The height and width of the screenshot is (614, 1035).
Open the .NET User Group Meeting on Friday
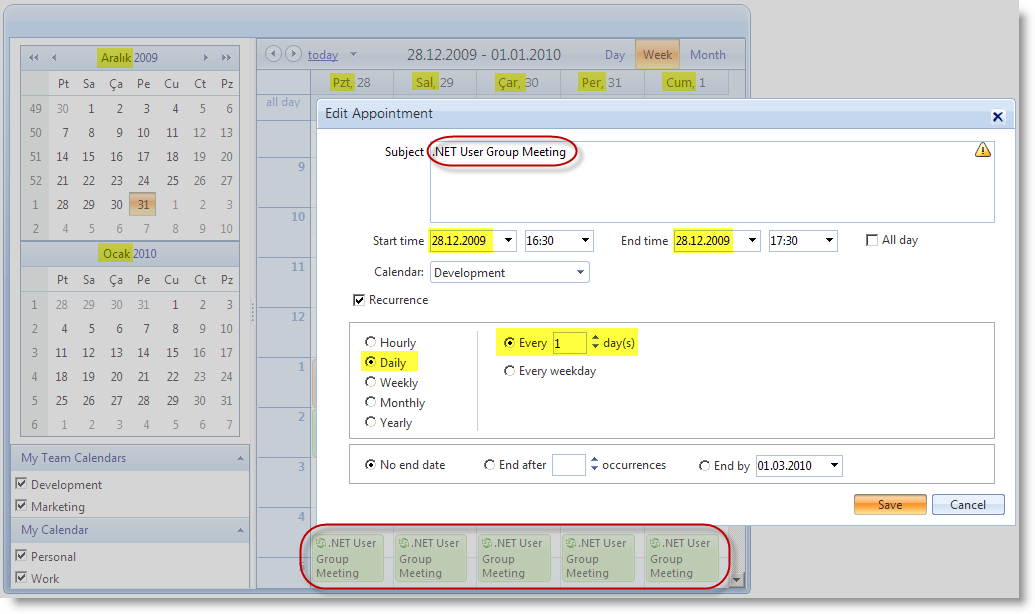(682, 558)
